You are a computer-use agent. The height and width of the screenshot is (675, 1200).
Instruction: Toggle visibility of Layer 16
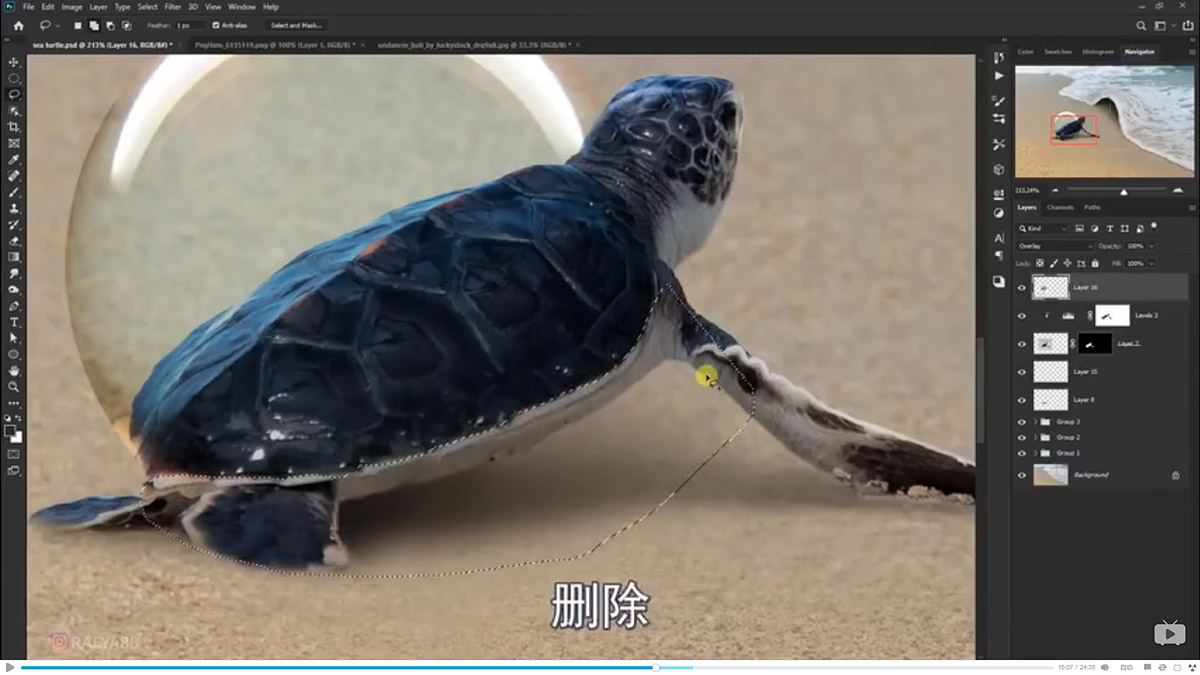click(1022, 285)
